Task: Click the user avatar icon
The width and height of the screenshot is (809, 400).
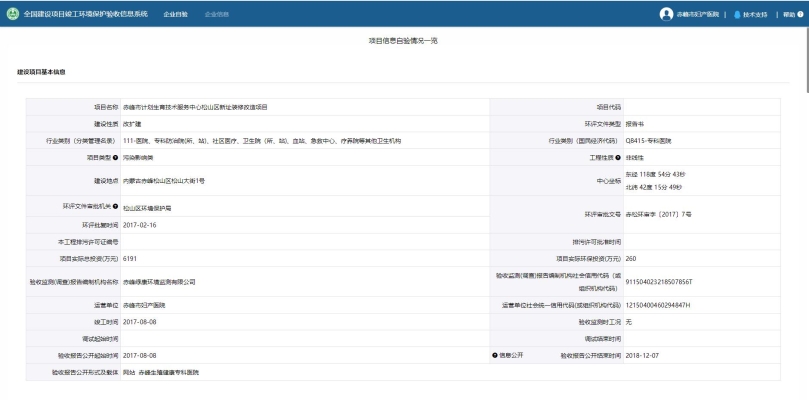Action: click(666, 14)
